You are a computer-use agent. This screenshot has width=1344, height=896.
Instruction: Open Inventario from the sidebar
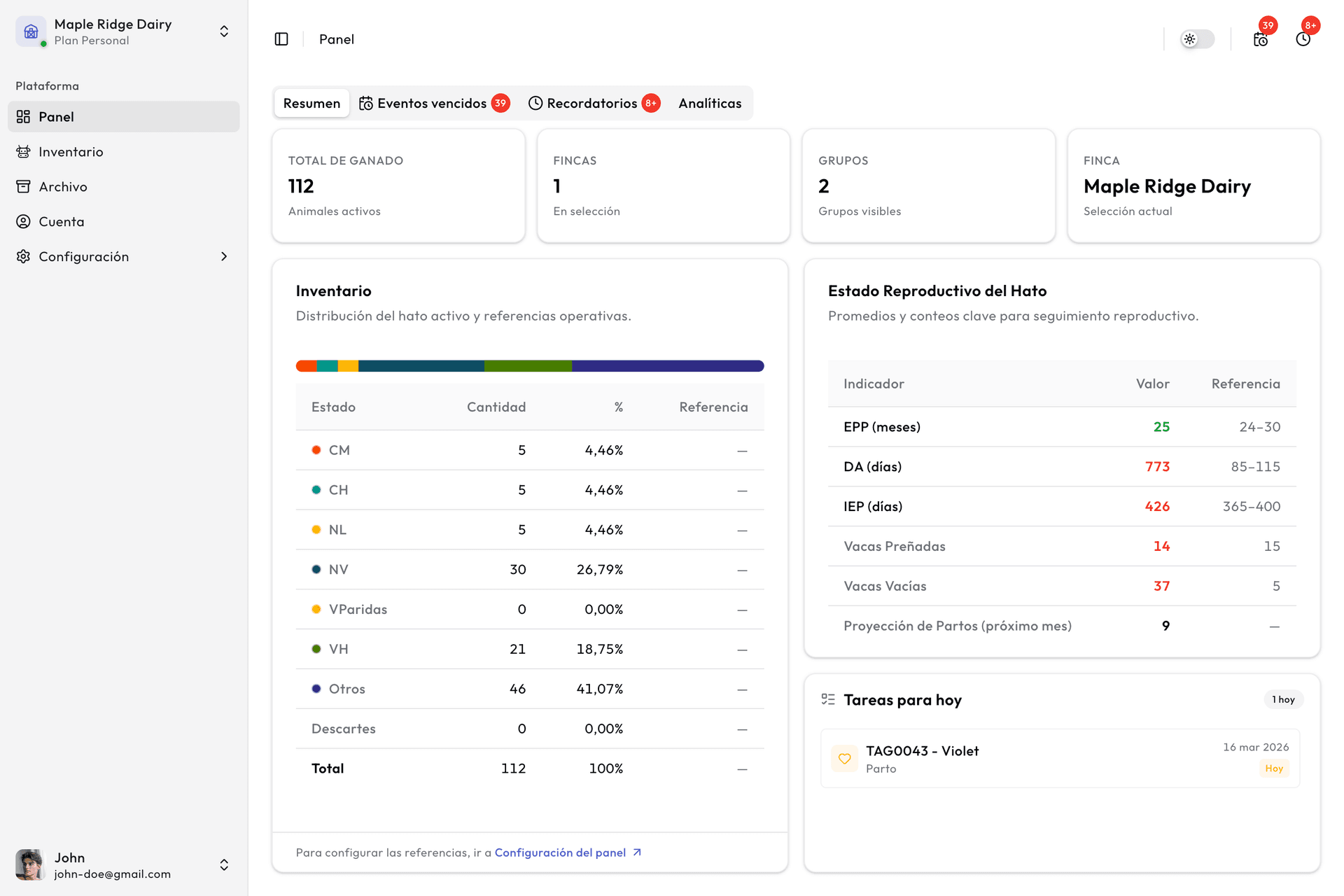(71, 152)
